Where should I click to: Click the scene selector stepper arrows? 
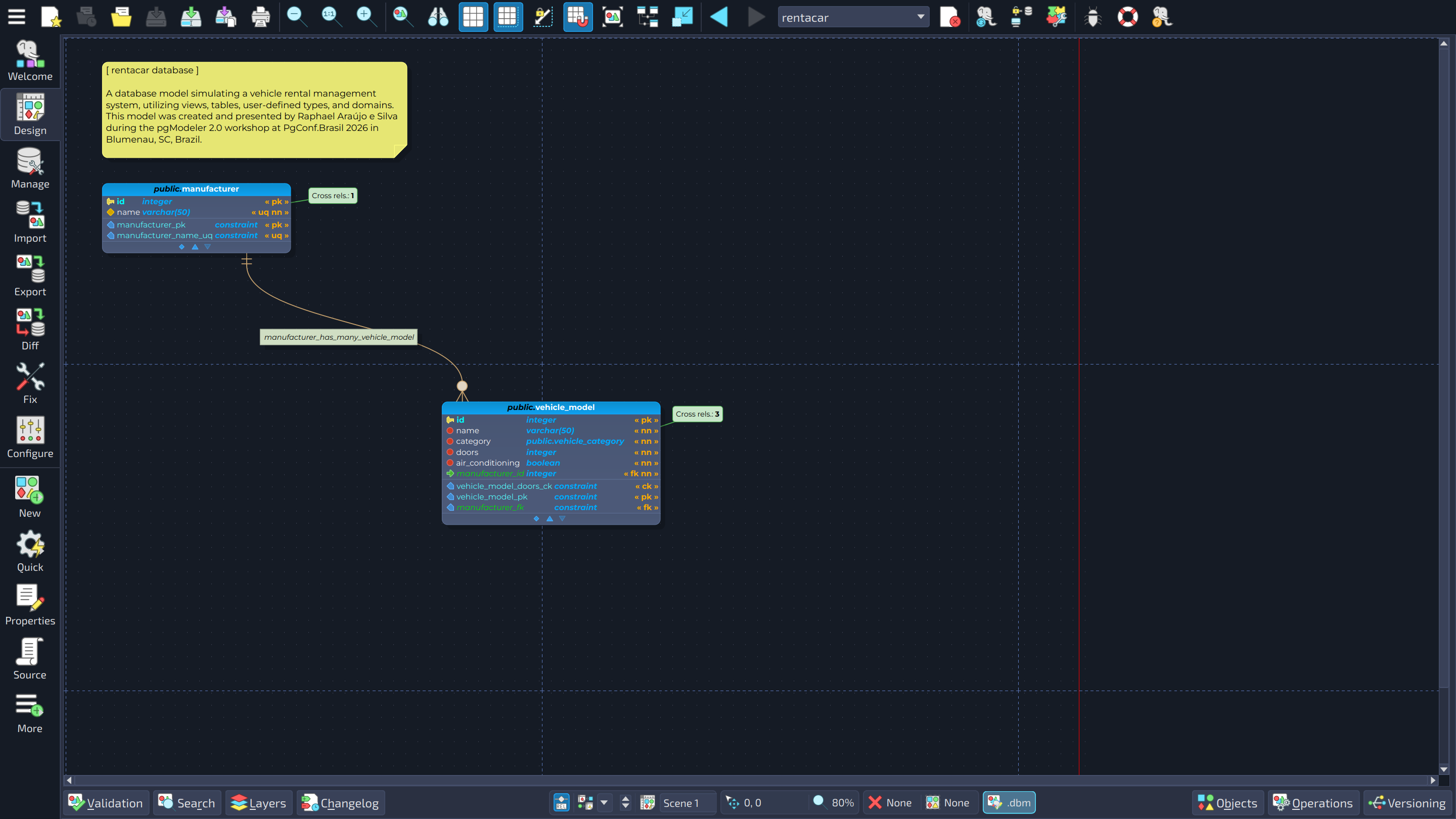pyautogui.click(x=625, y=803)
